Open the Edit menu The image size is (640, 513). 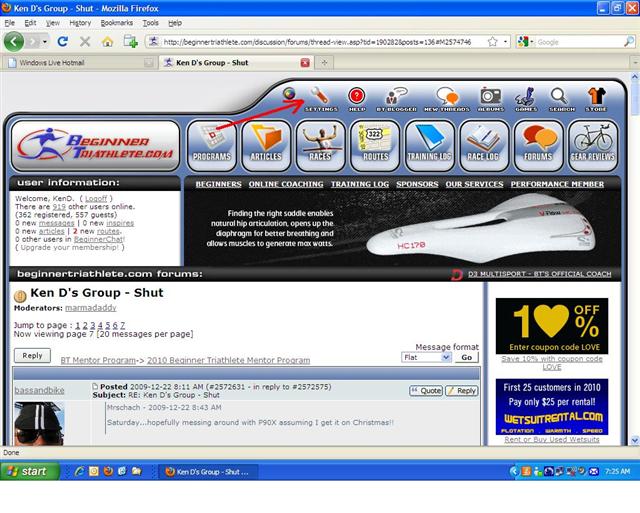30,23
